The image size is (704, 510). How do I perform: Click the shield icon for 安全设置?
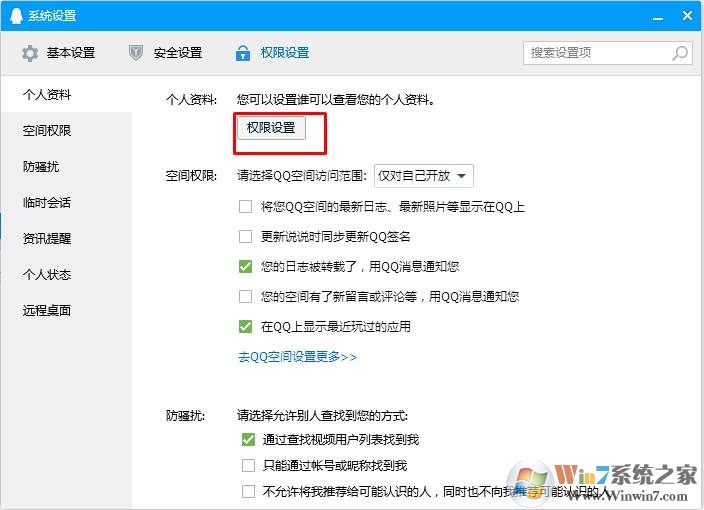click(x=136, y=53)
